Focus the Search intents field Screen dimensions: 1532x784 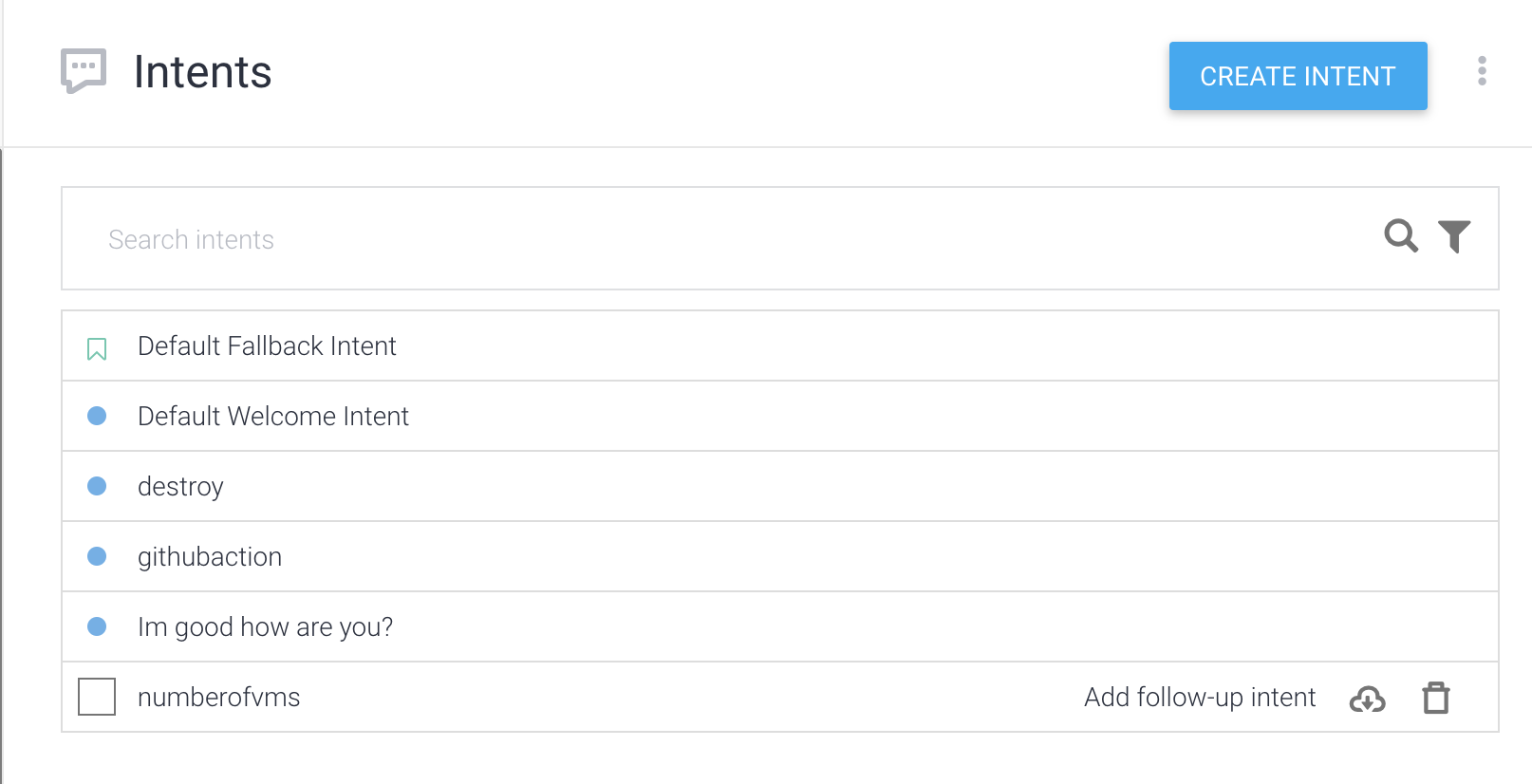tap(721, 239)
